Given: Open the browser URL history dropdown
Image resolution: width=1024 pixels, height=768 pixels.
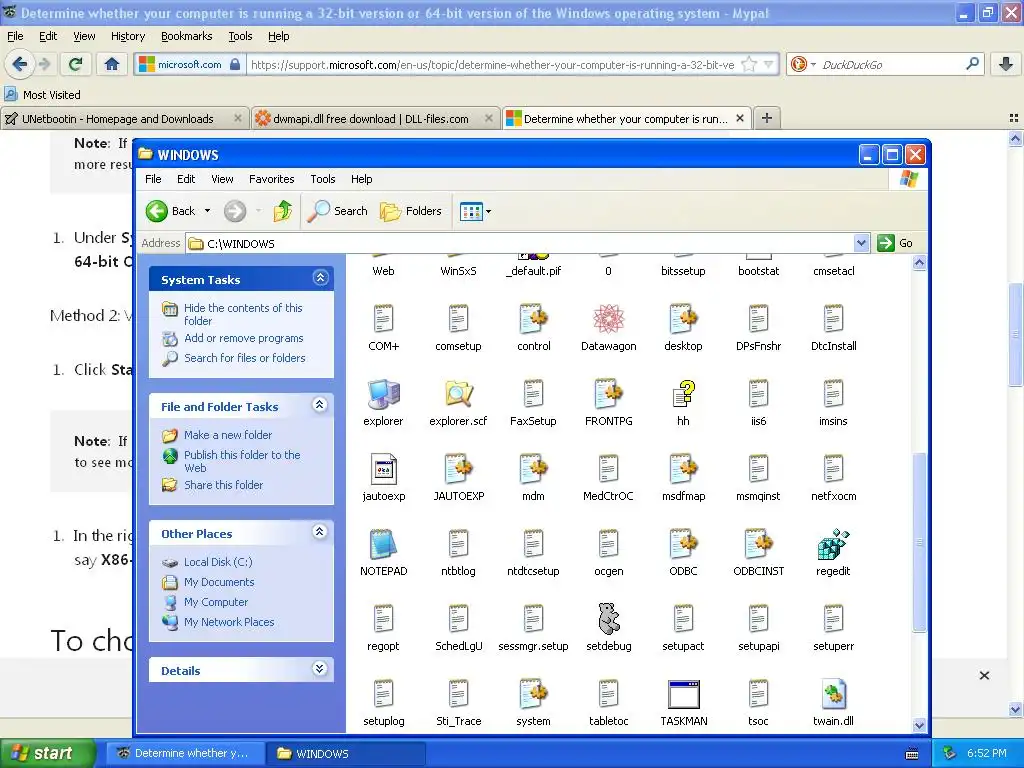Looking at the screenshot, I should (x=769, y=64).
